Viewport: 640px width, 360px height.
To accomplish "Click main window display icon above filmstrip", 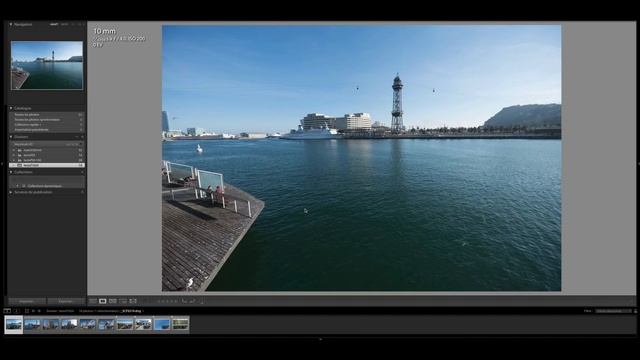I will (7, 311).
